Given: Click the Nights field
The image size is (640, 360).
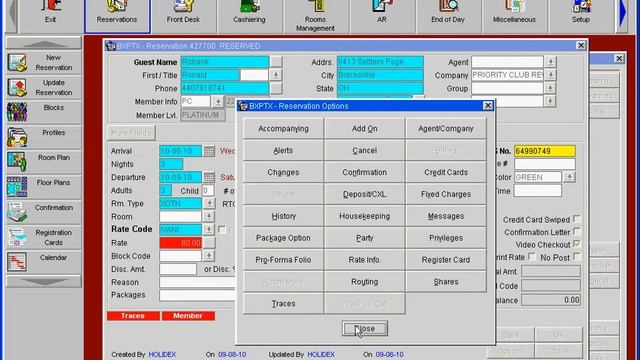Looking at the screenshot, I should click(x=171, y=164).
